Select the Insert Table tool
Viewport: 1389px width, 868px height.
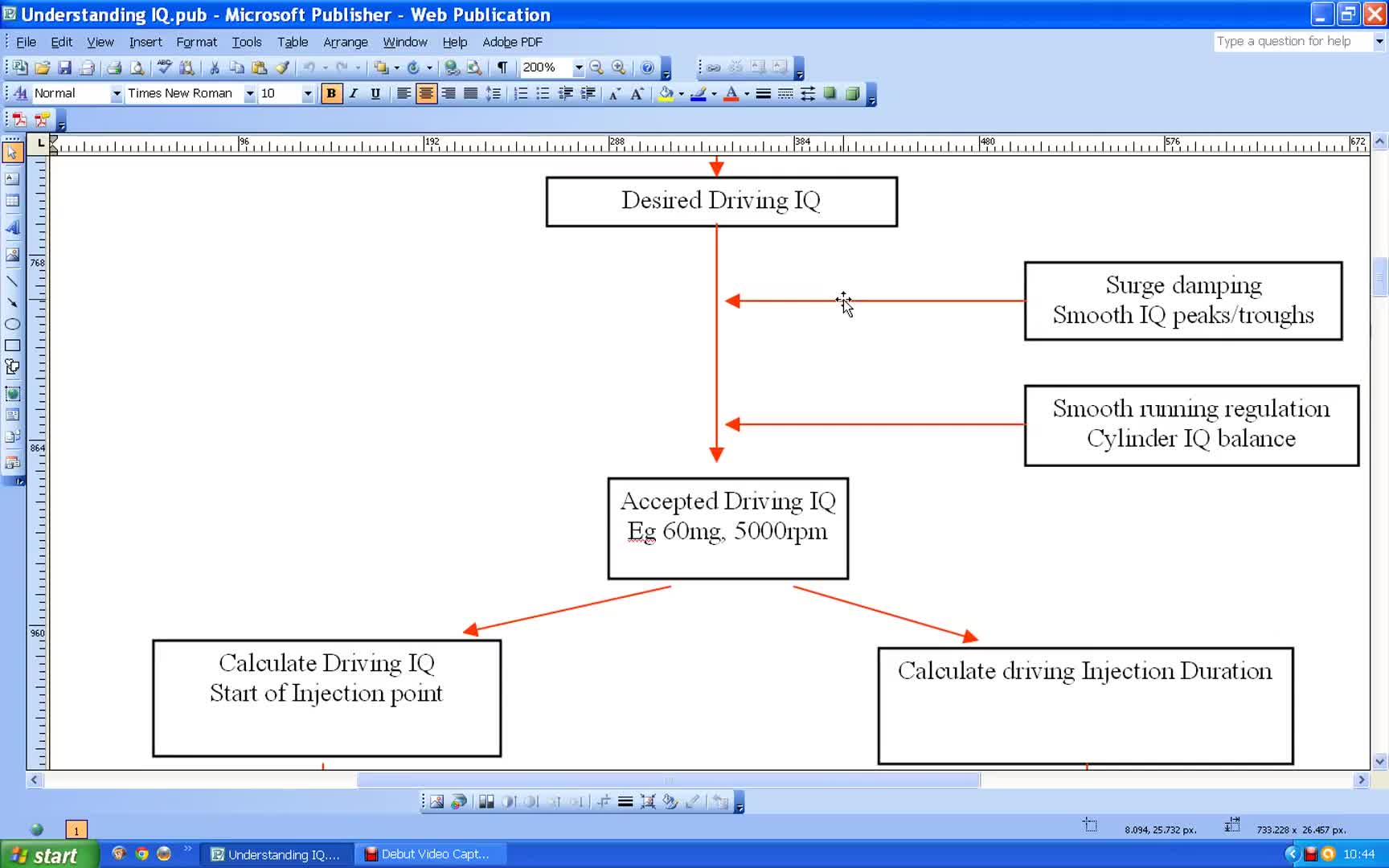[x=12, y=201]
